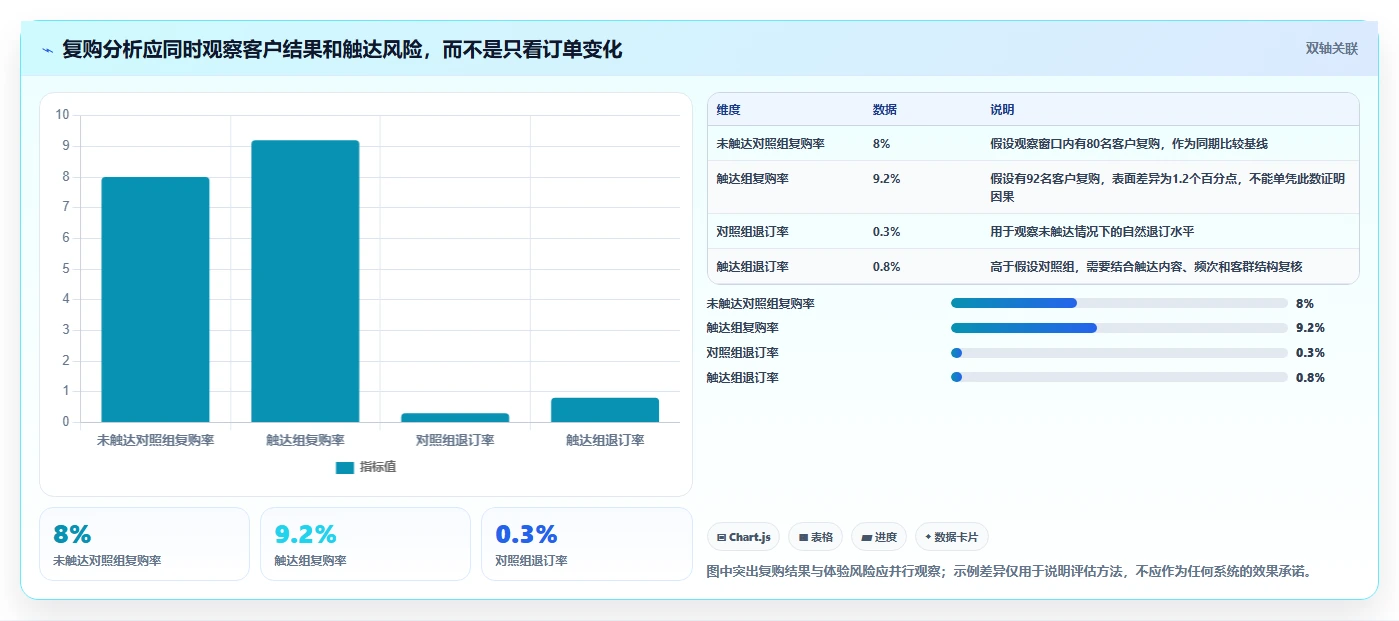The height and width of the screenshot is (621, 1399).
Task: Click the 对照组退订率 bar in the chart
Action: click(455, 417)
